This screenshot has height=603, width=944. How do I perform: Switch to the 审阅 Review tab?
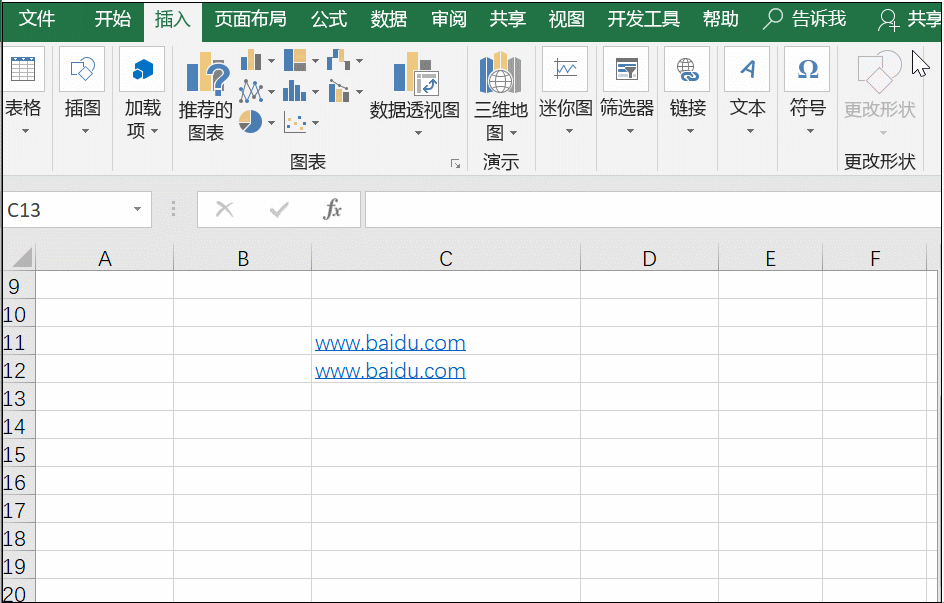coord(449,19)
